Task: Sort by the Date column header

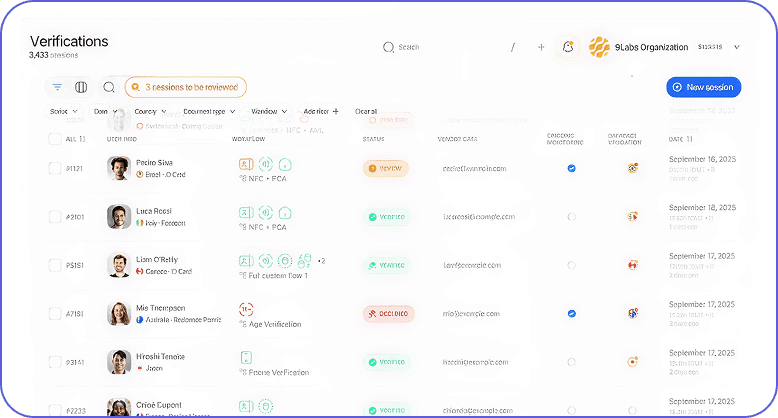Action: [x=680, y=139]
